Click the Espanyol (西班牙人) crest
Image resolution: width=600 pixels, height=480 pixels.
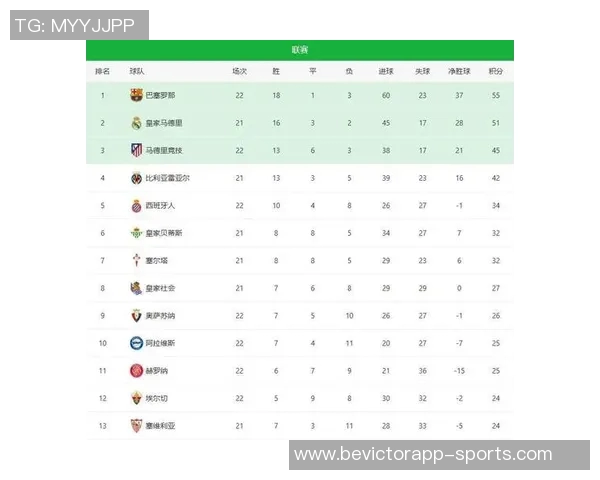coord(137,205)
